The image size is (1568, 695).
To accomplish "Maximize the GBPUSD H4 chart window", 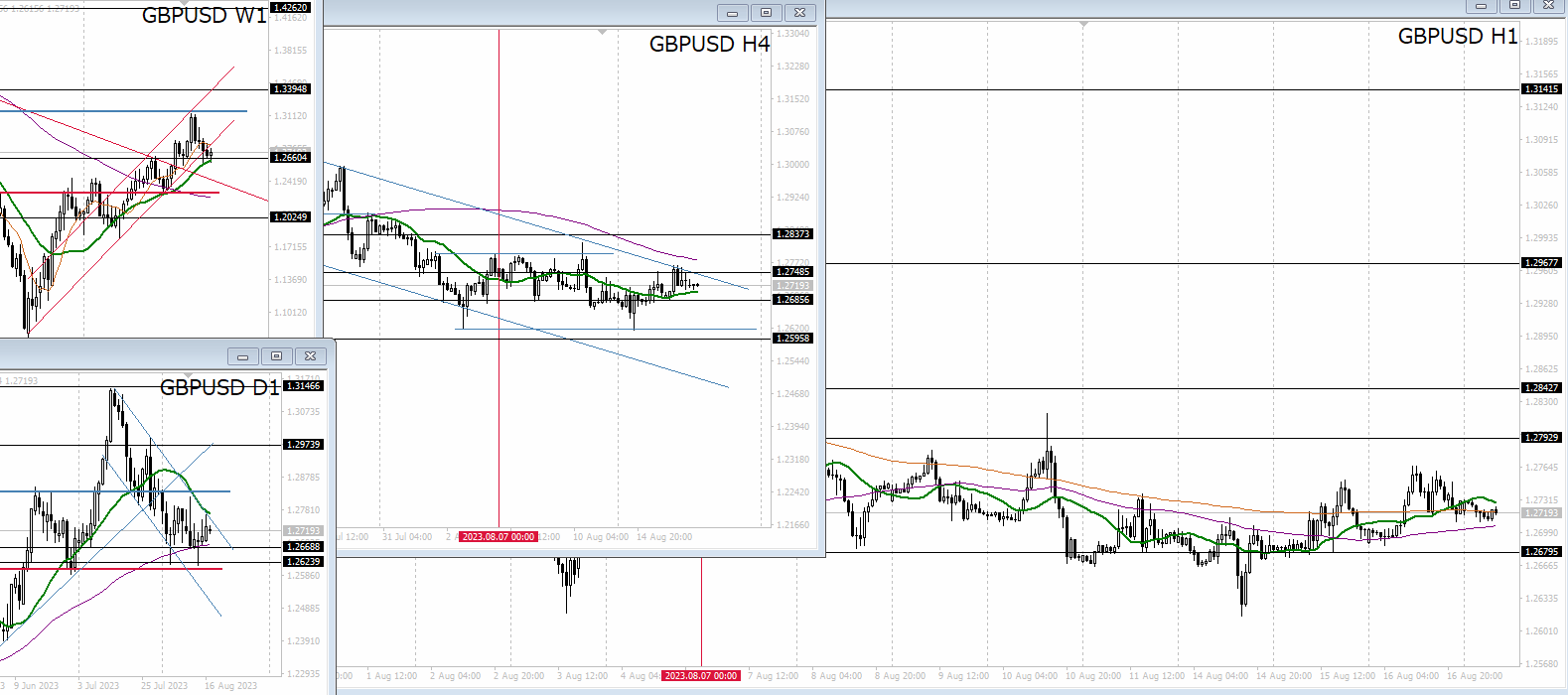I will [x=766, y=13].
